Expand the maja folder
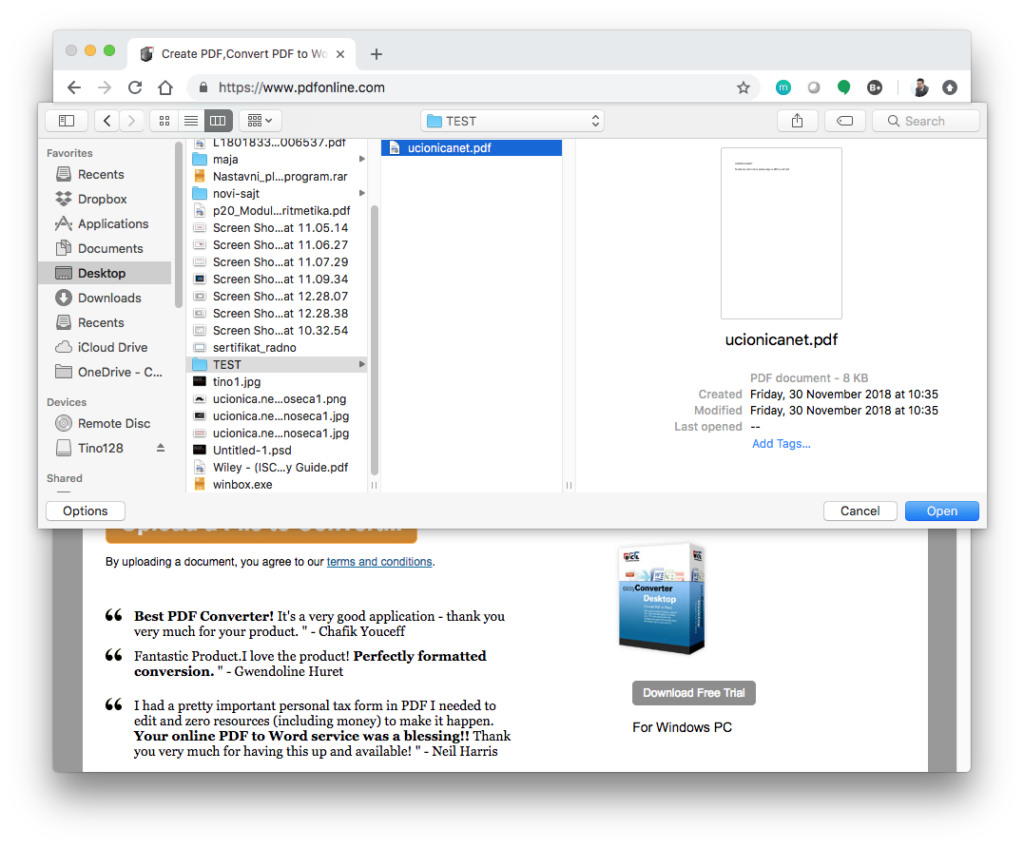The height and width of the screenshot is (848, 1024). pyautogui.click(x=362, y=160)
